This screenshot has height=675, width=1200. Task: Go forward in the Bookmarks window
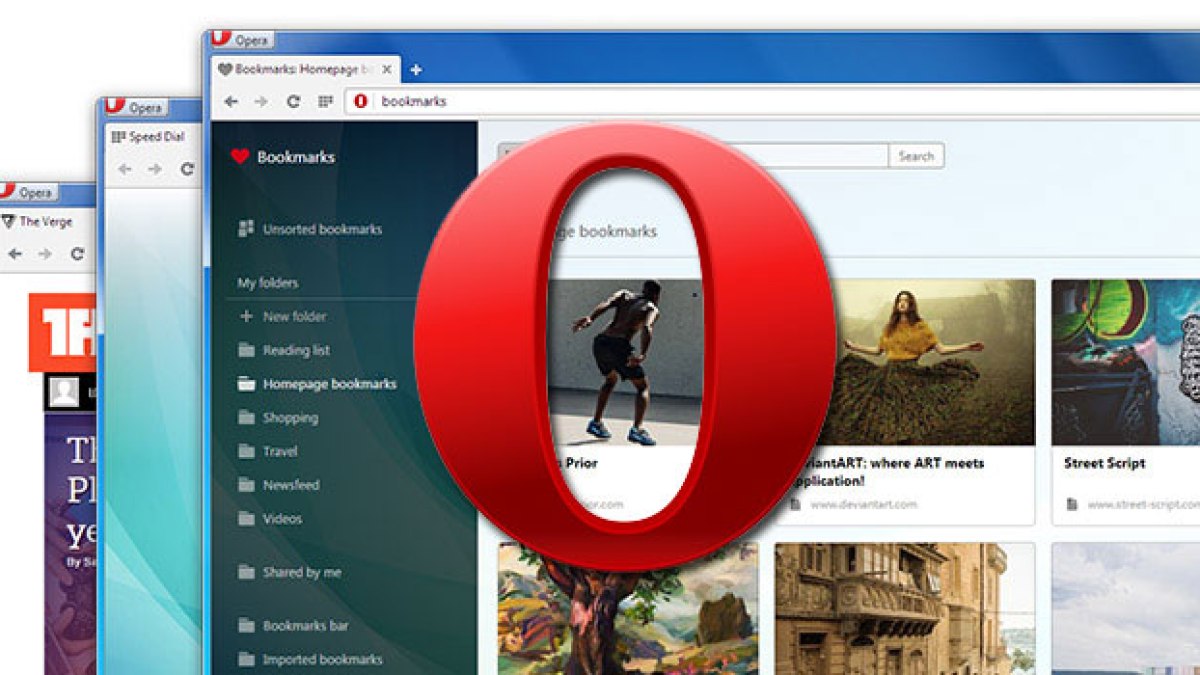click(261, 101)
